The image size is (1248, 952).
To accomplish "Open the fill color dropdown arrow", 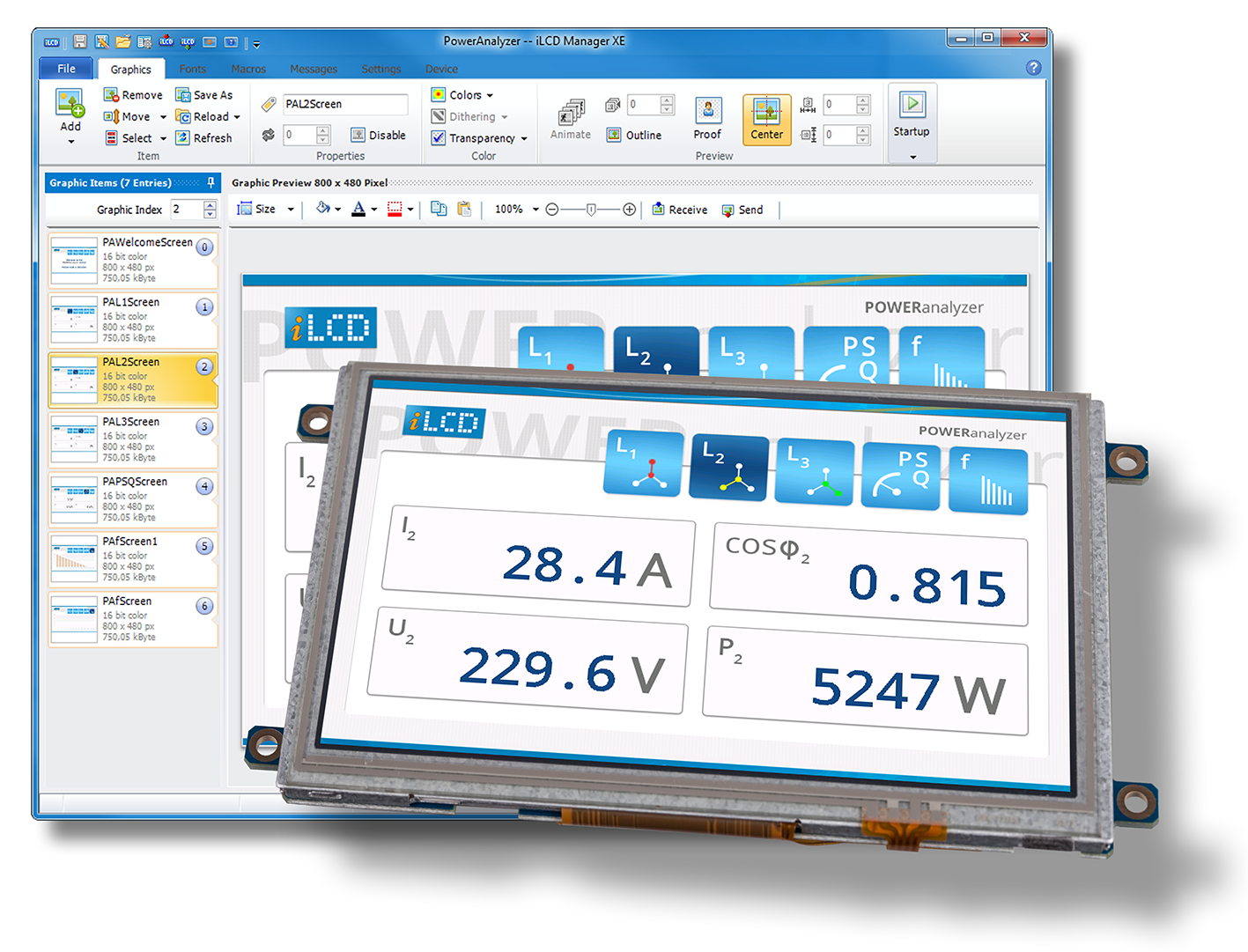I will (338, 210).
